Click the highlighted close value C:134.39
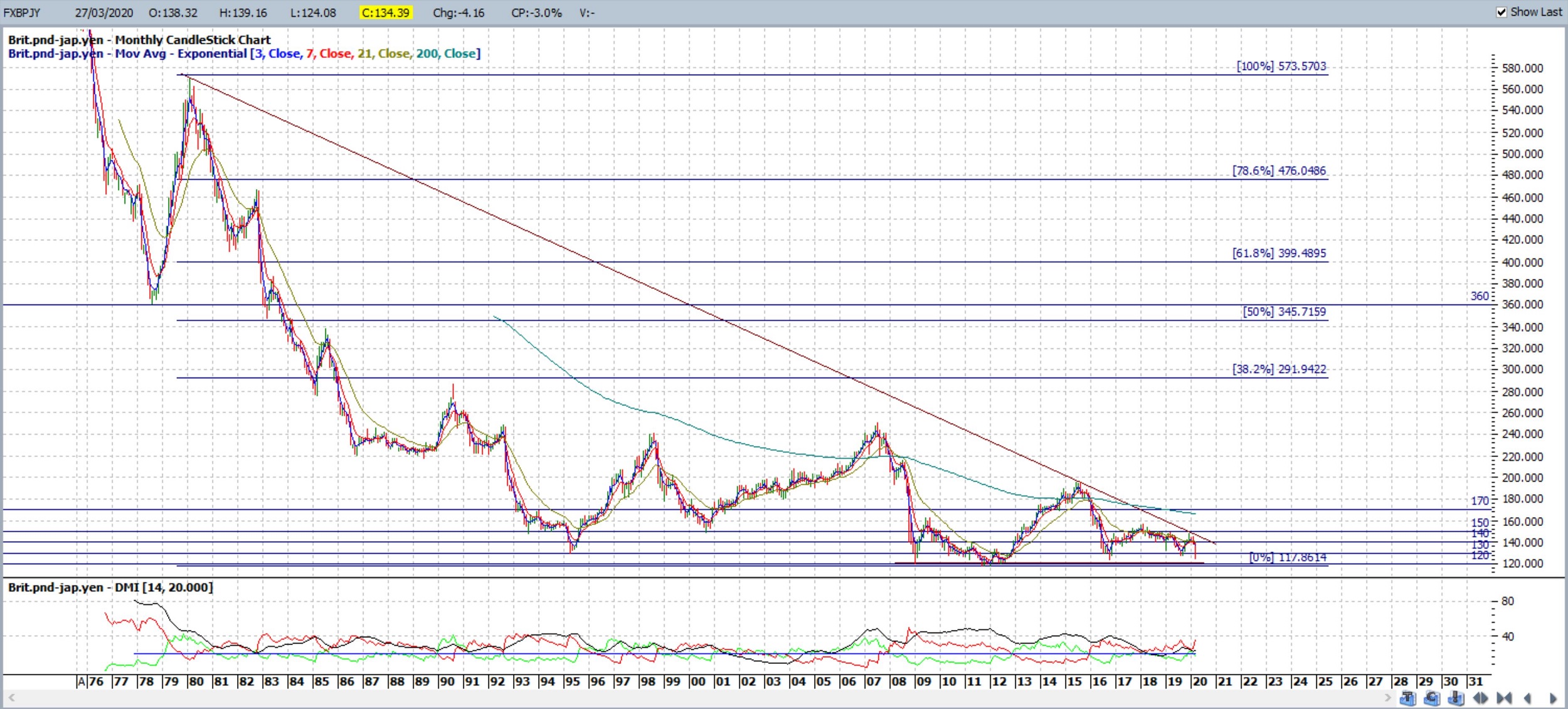Screen dimensions: 1568x709 [386, 13]
